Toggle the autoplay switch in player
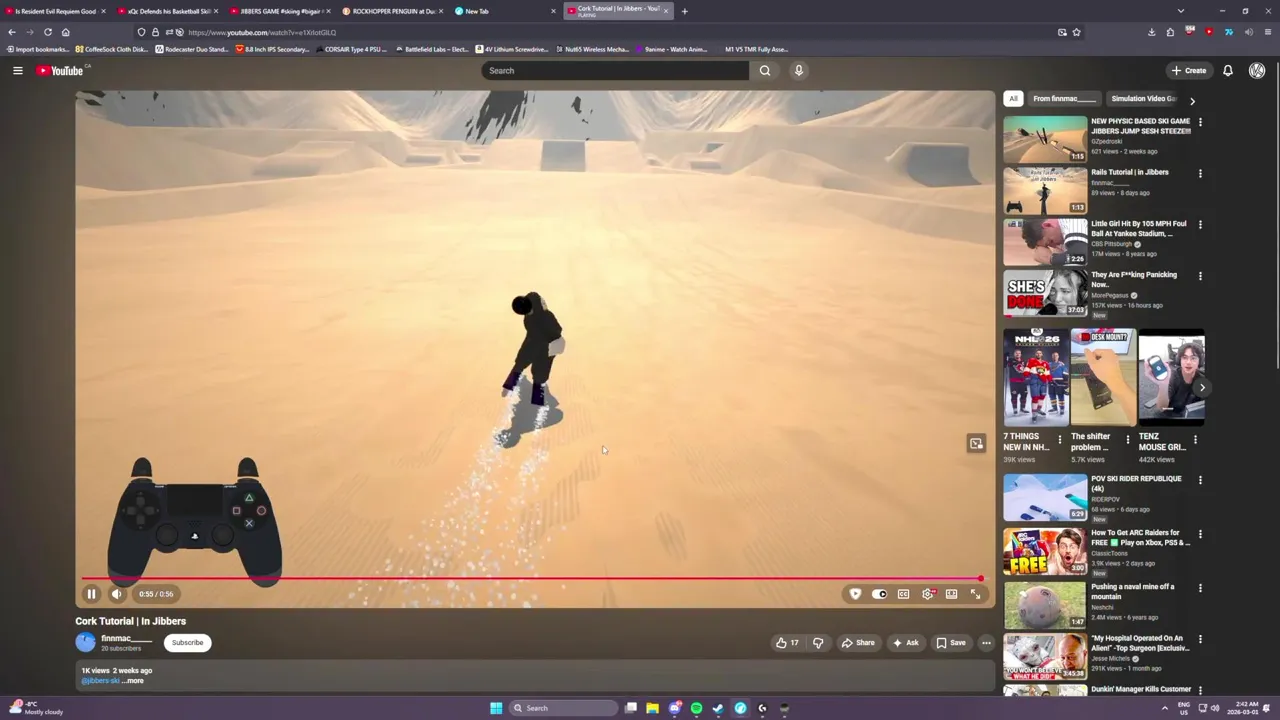The width and height of the screenshot is (1280, 720). pos(879,594)
